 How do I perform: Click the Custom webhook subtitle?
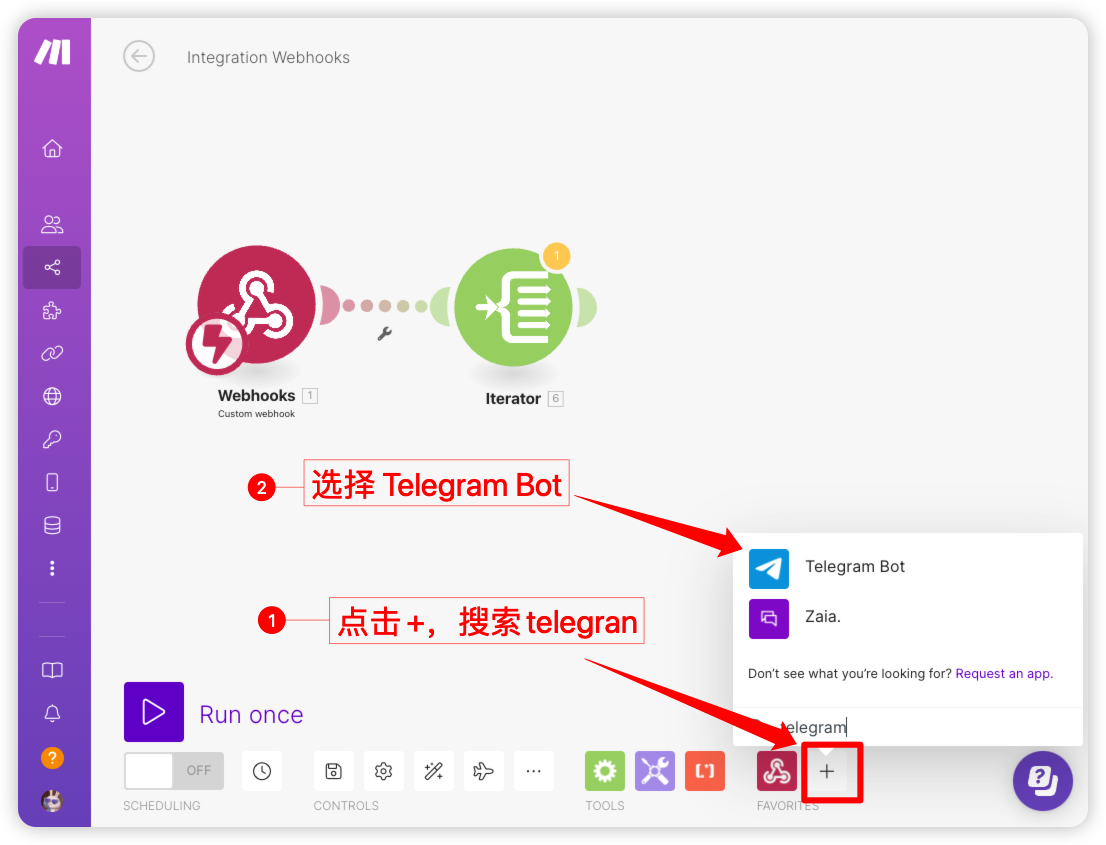click(x=256, y=414)
